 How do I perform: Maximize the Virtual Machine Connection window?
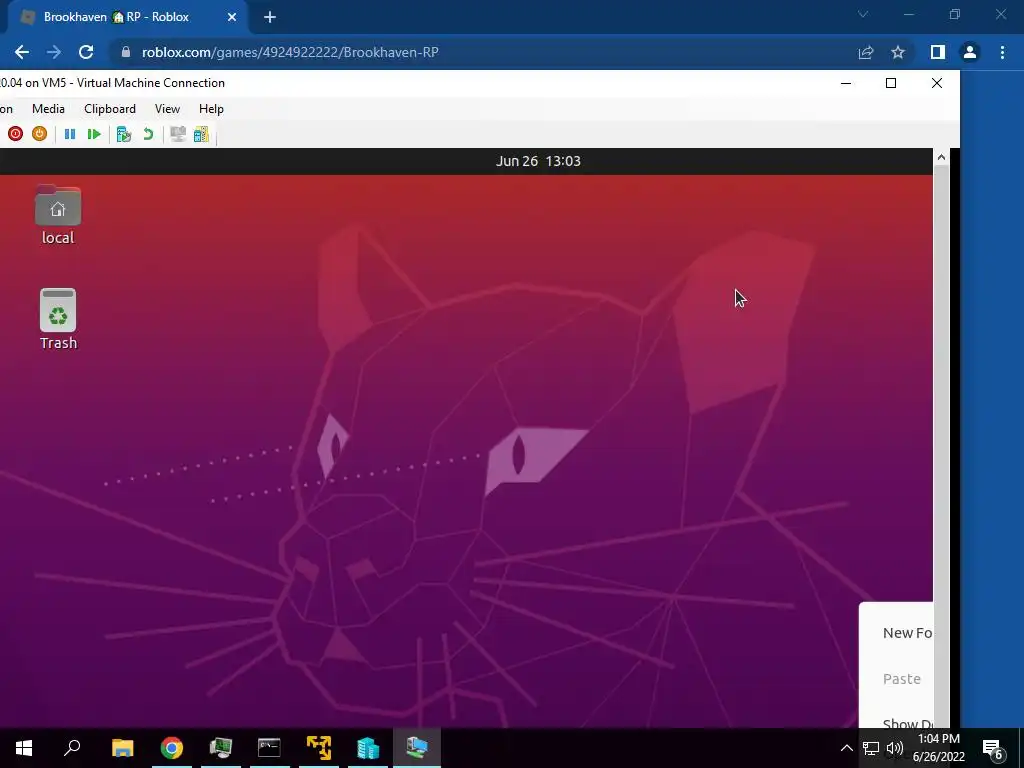click(x=891, y=83)
